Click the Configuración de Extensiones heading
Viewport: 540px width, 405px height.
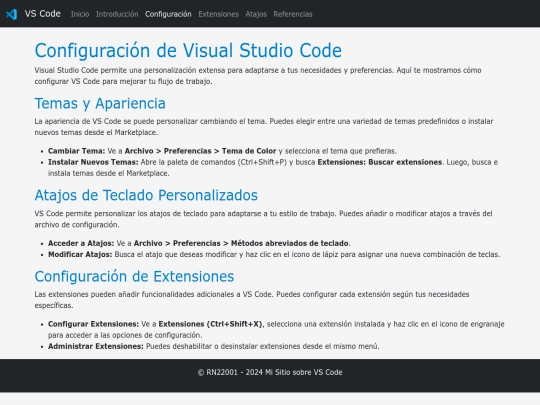click(134, 276)
